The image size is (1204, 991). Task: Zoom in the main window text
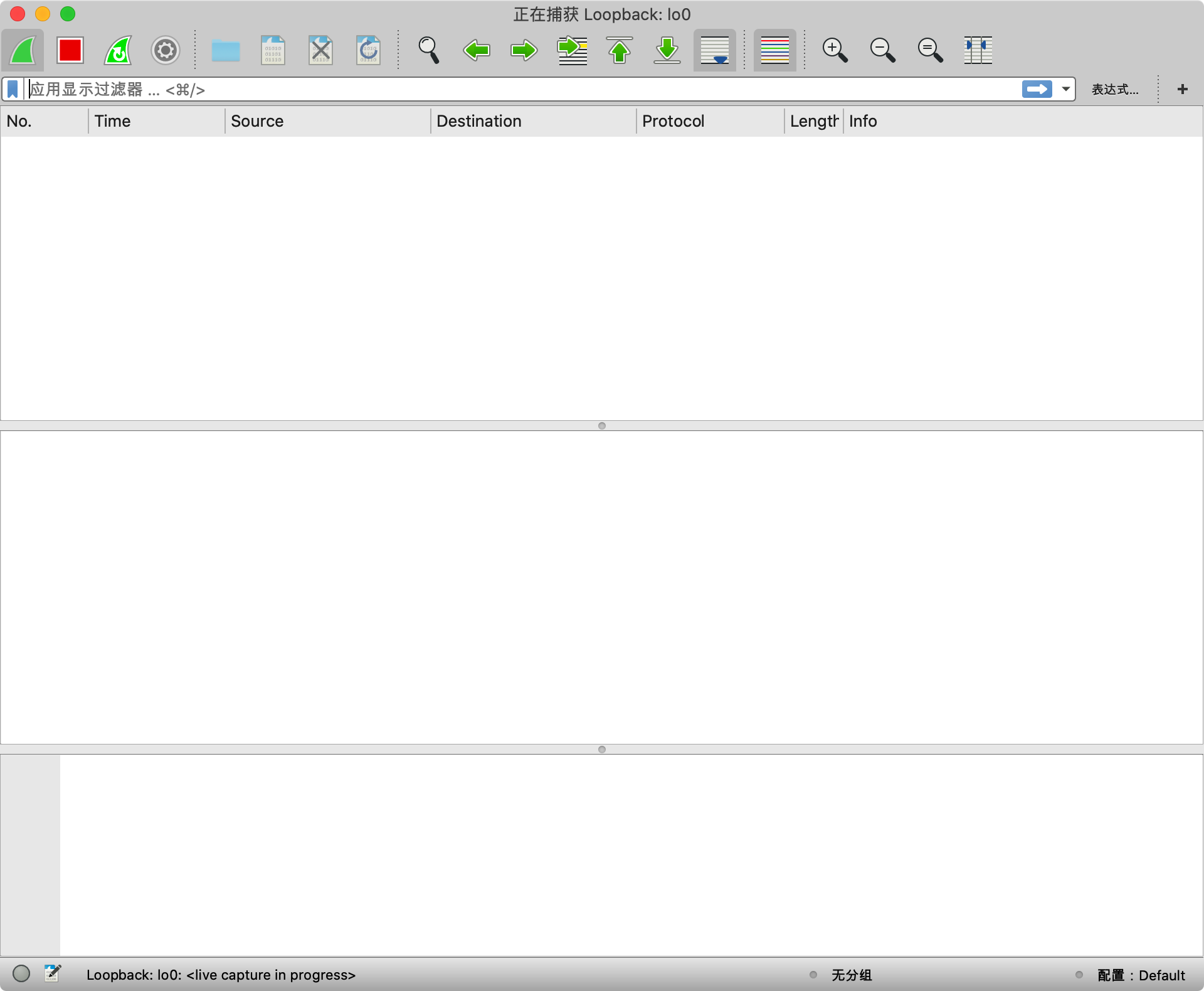(835, 50)
